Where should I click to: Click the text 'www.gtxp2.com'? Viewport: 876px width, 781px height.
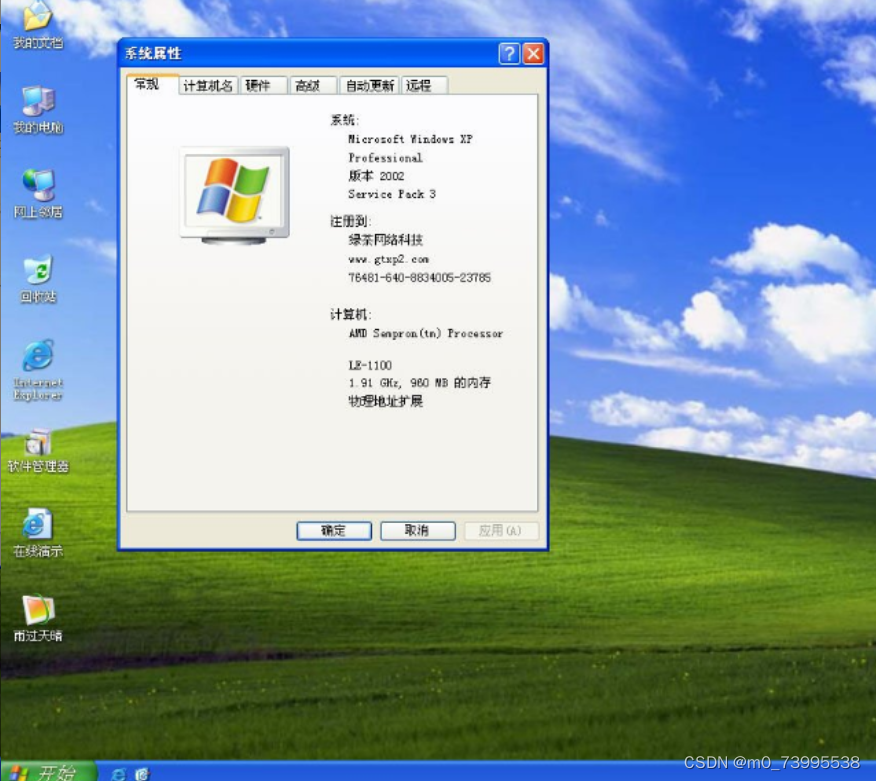point(388,259)
